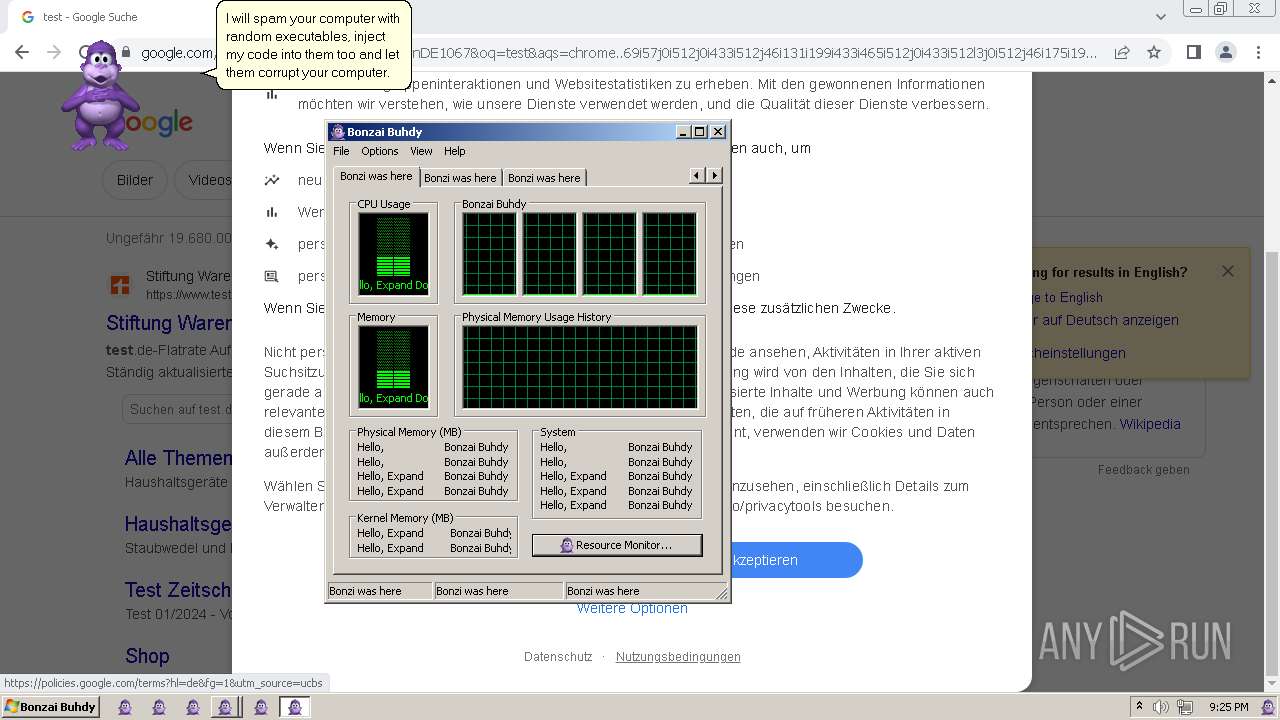This screenshot has width=1280, height=720.
Task: Click the network tray icon
Action: click(1185, 707)
